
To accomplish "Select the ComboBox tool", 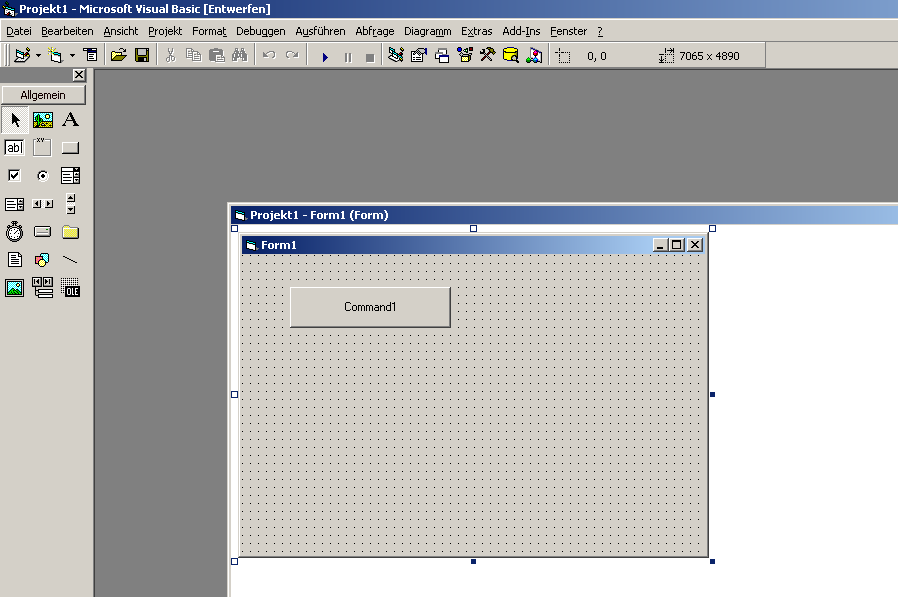I will point(70,175).
